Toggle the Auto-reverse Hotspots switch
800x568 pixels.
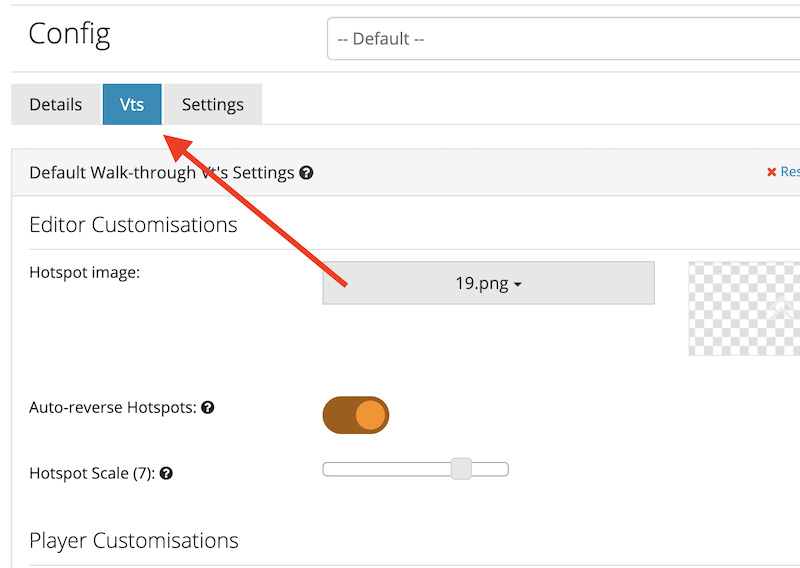coord(356,415)
